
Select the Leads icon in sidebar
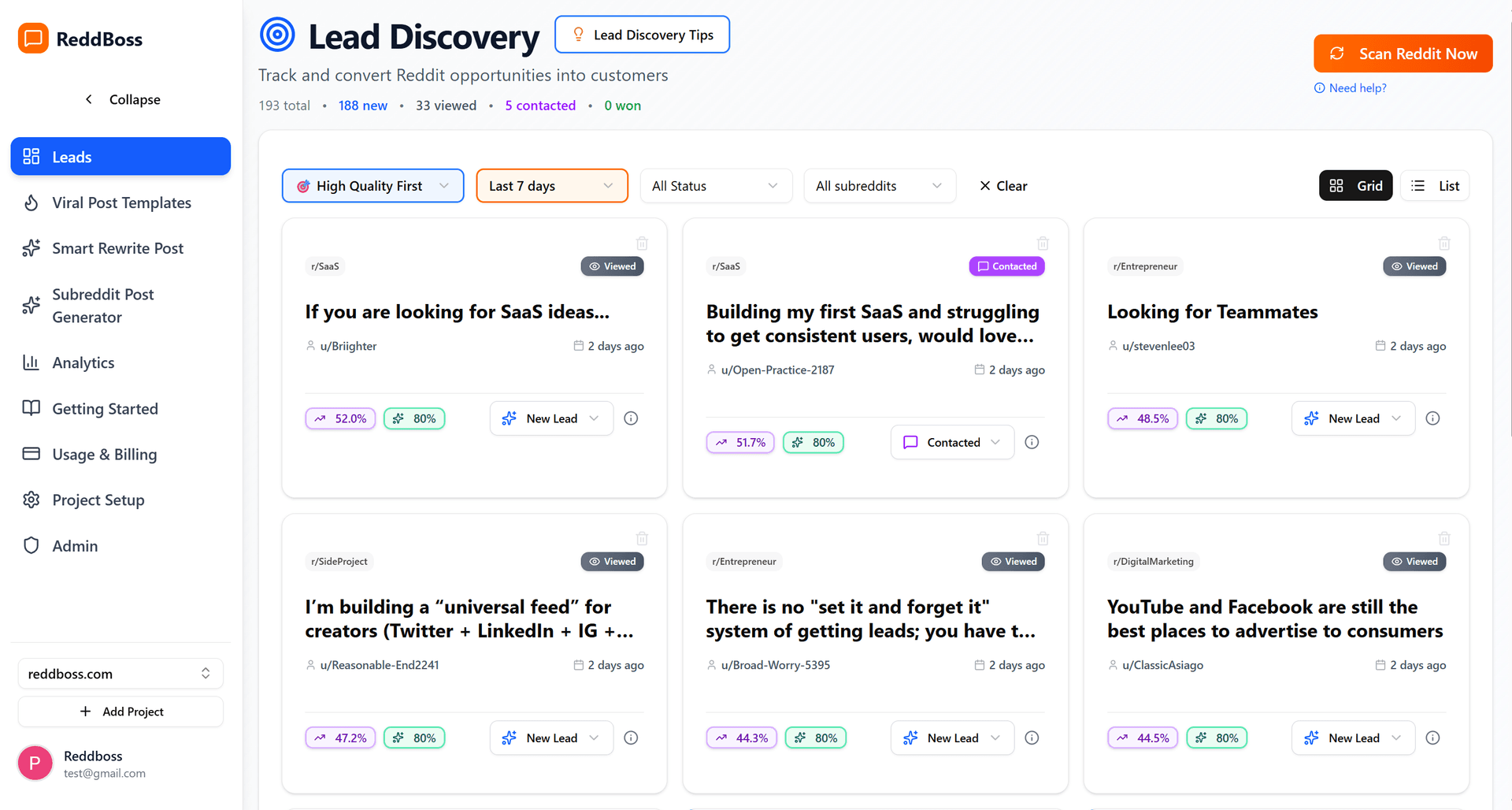[x=31, y=156]
